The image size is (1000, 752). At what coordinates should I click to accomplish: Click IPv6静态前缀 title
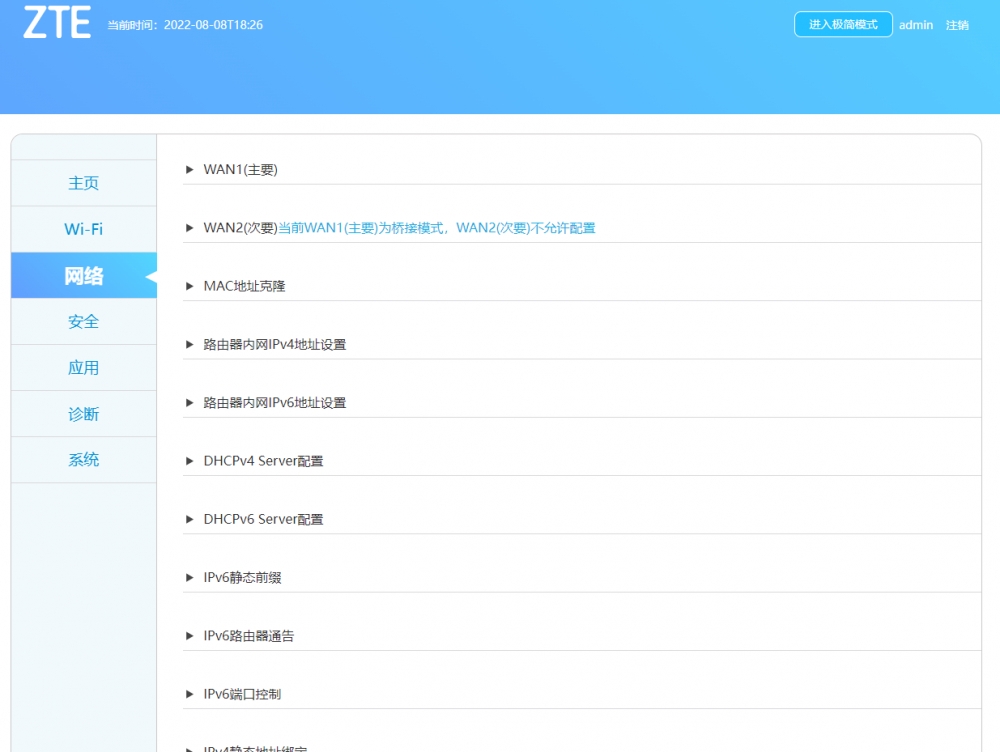coord(242,578)
